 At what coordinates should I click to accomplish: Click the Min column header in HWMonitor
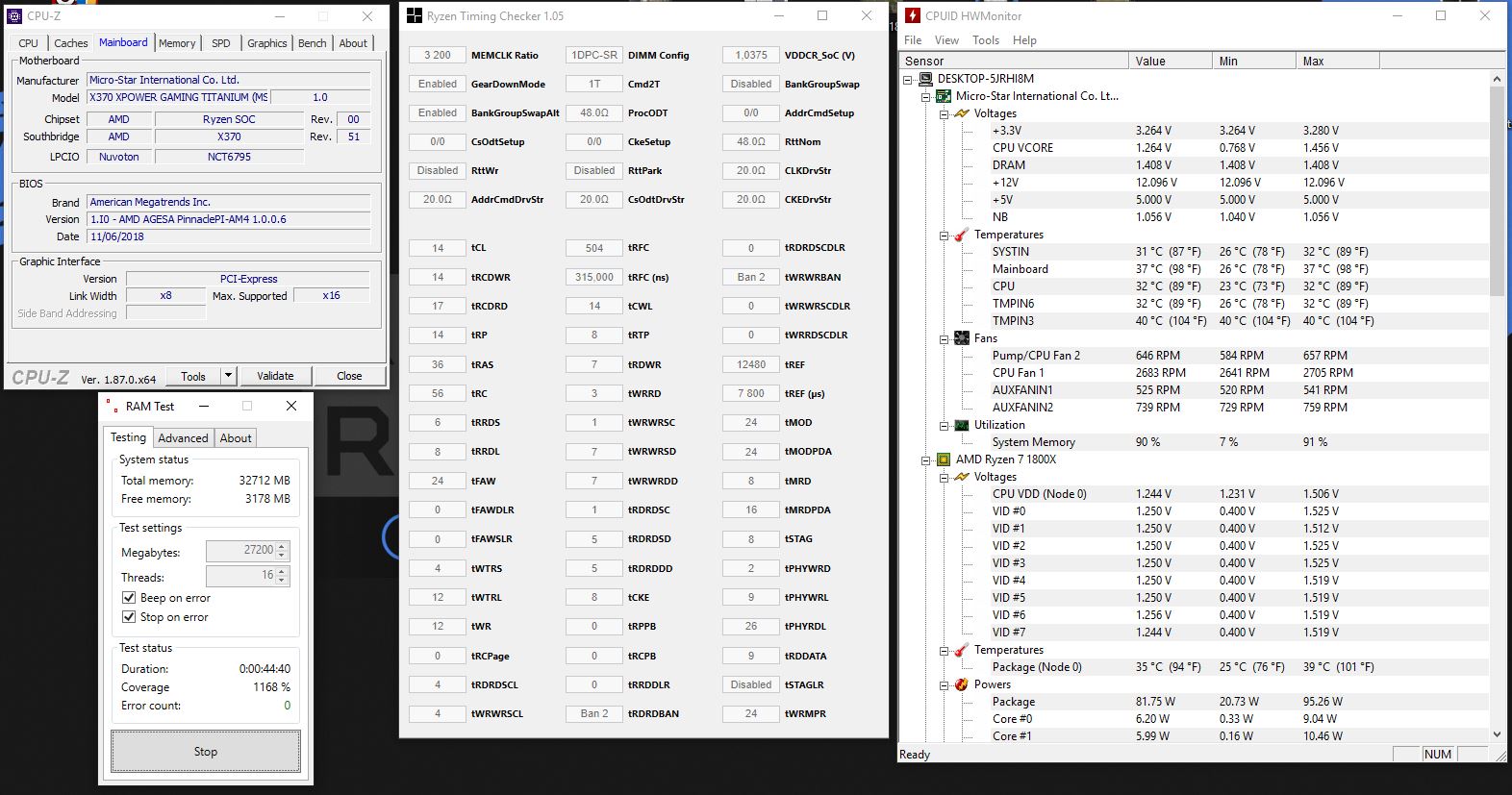click(x=1253, y=61)
